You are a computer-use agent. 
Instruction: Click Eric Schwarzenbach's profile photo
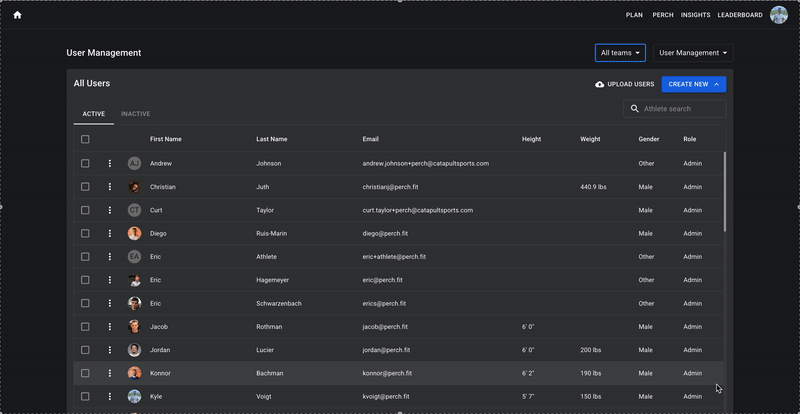coord(134,303)
